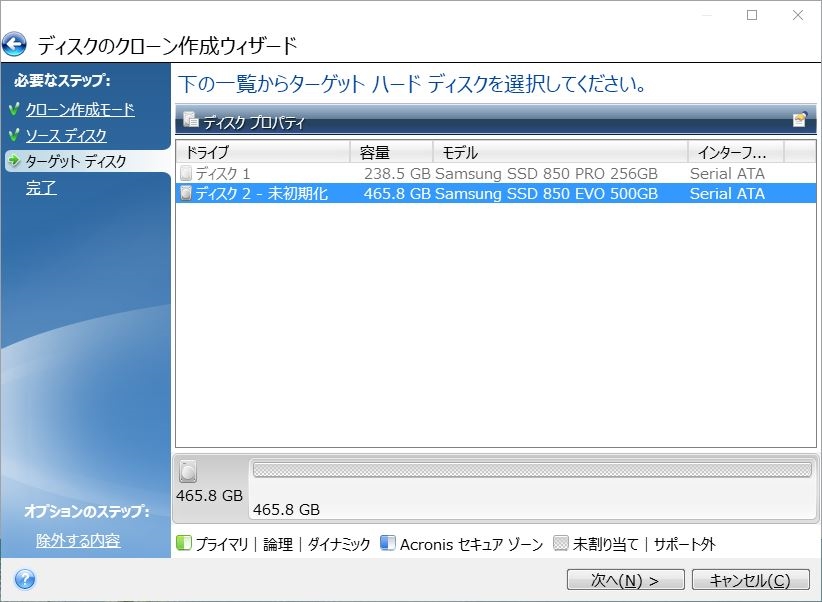Click the unallocated space bar in disk layout

pyautogui.click(x=532, y=469)
